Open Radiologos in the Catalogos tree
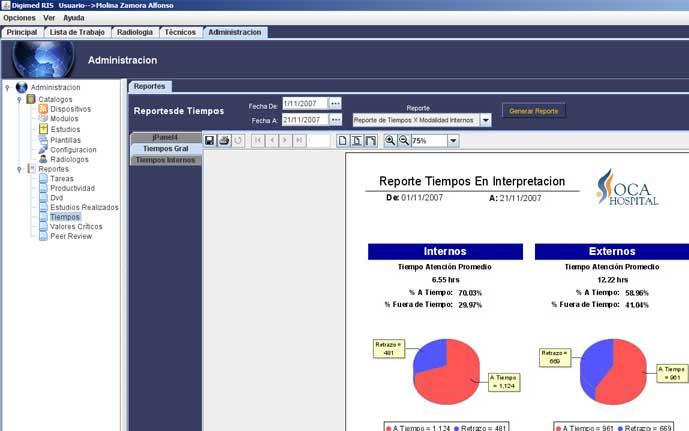Image resolution: width=689 pixels, height=431 pixels. (70, 159)
